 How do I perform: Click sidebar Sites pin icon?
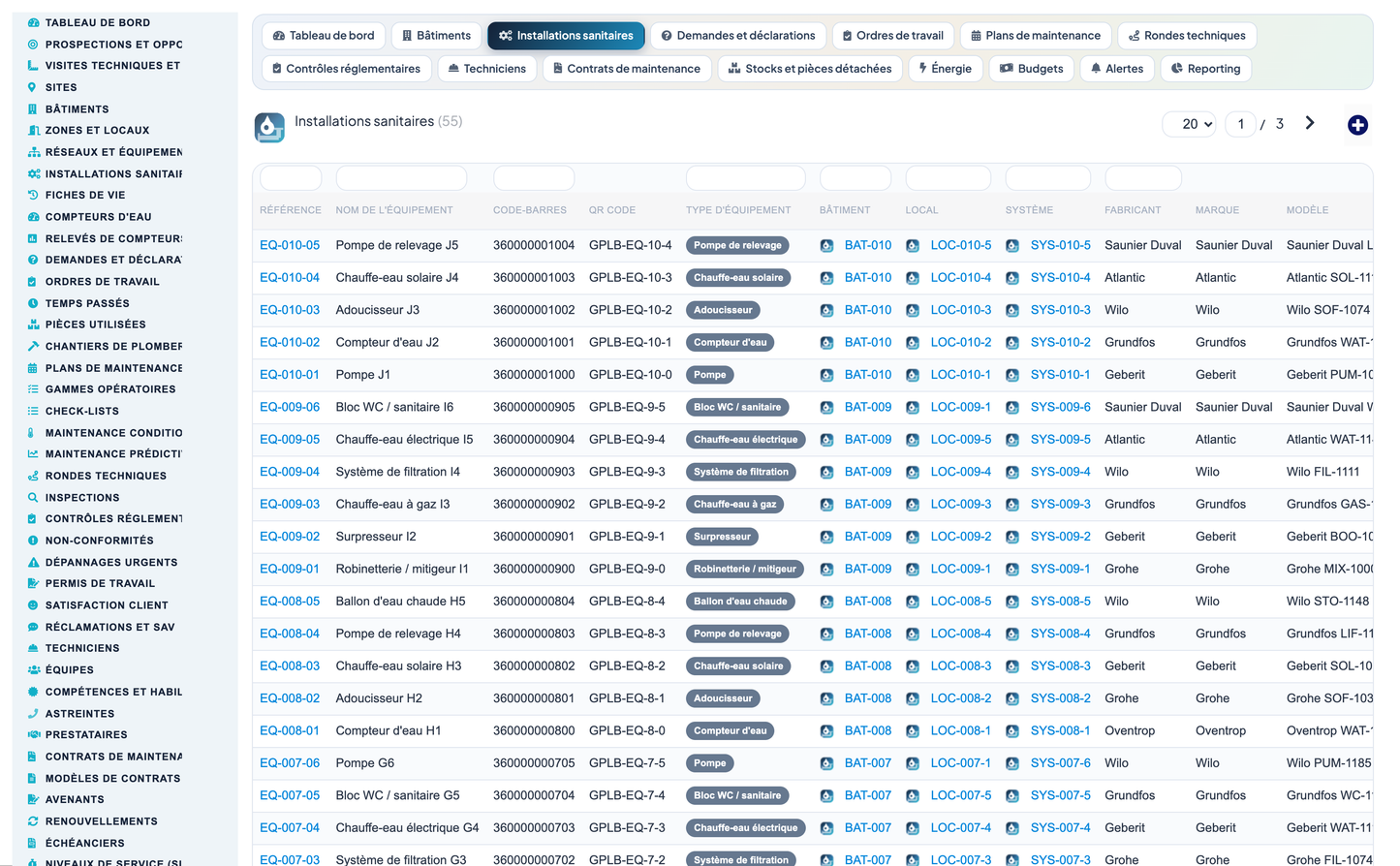(33, 87)
